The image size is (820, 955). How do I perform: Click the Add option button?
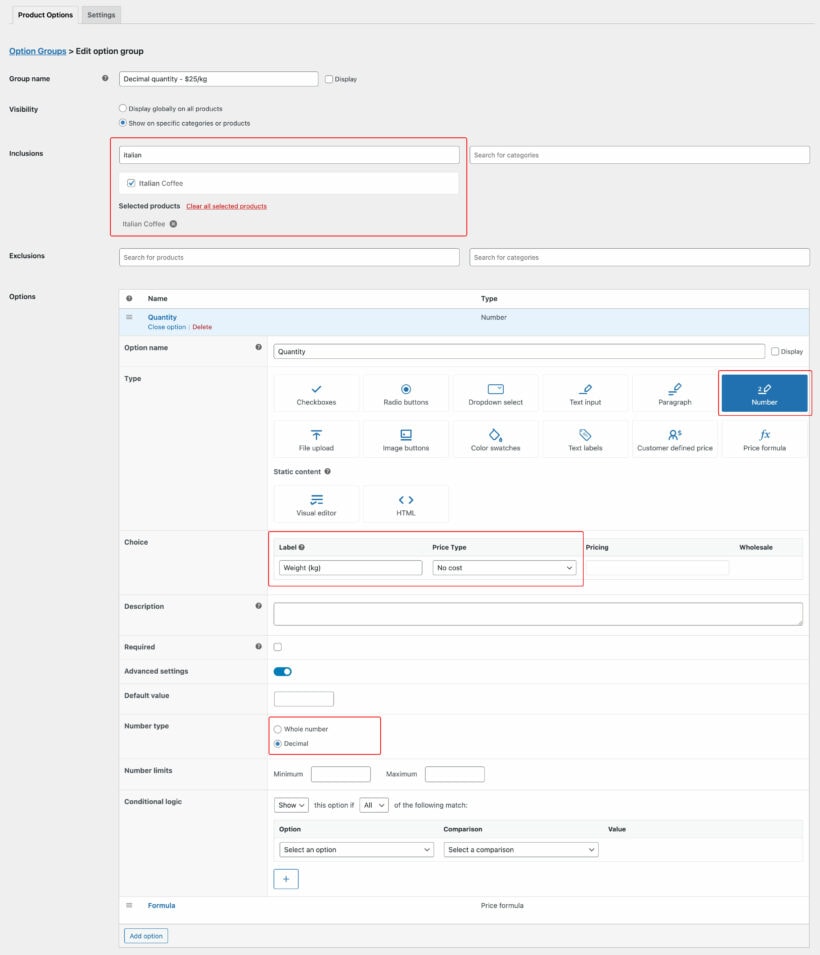[146, 935]
